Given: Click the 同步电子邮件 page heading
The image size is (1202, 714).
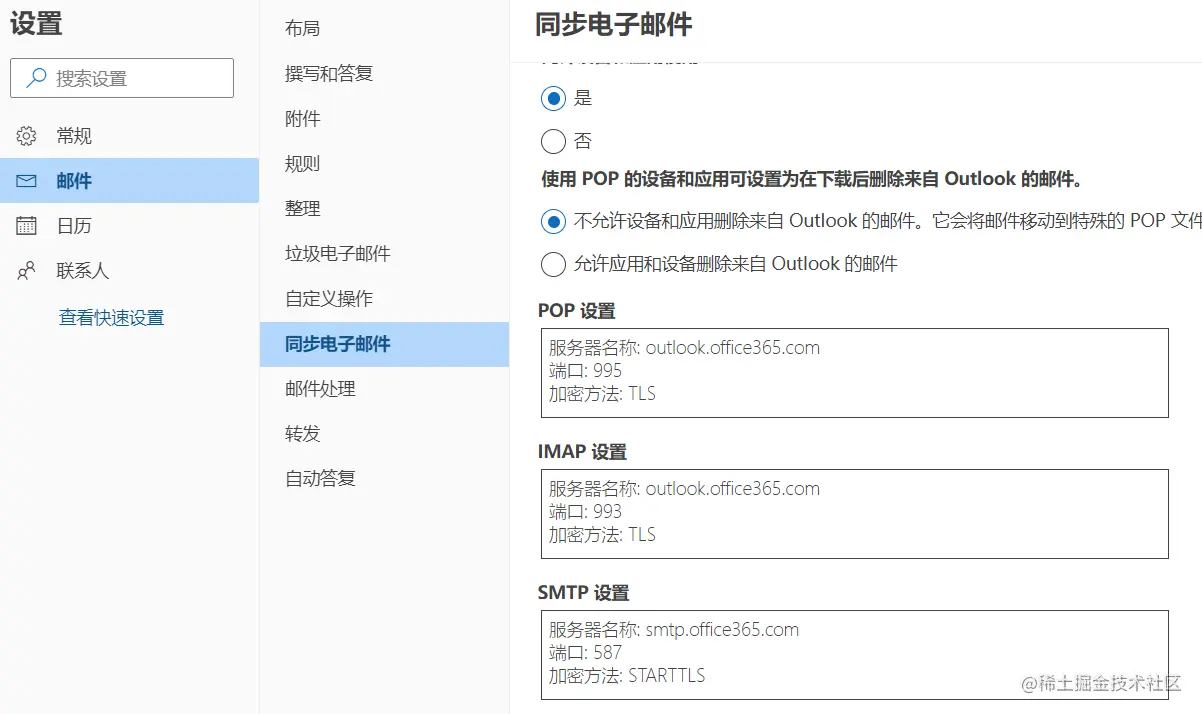Looking at the screenshot, I should pyautogui.click(x=614, y=25).
